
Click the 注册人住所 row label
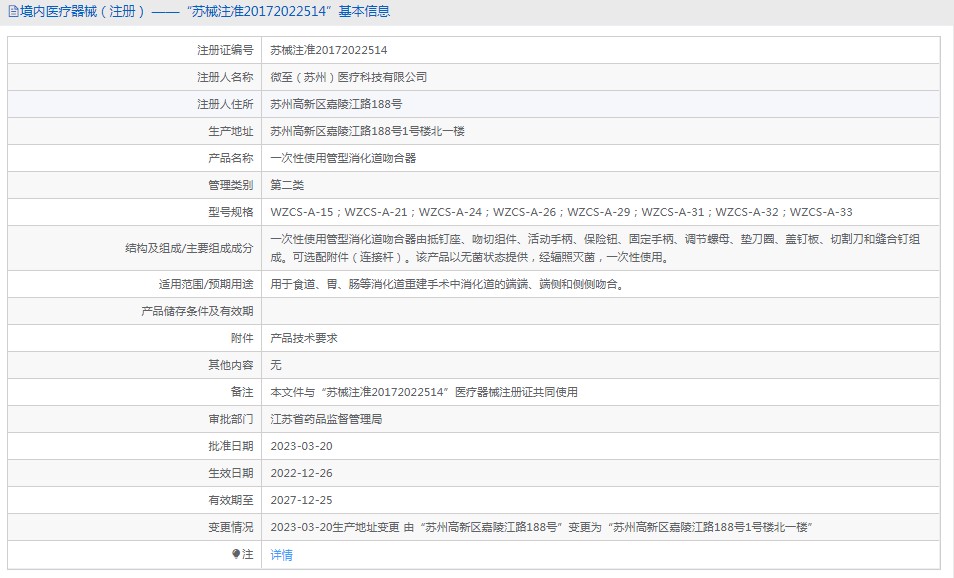coord(225,104)
